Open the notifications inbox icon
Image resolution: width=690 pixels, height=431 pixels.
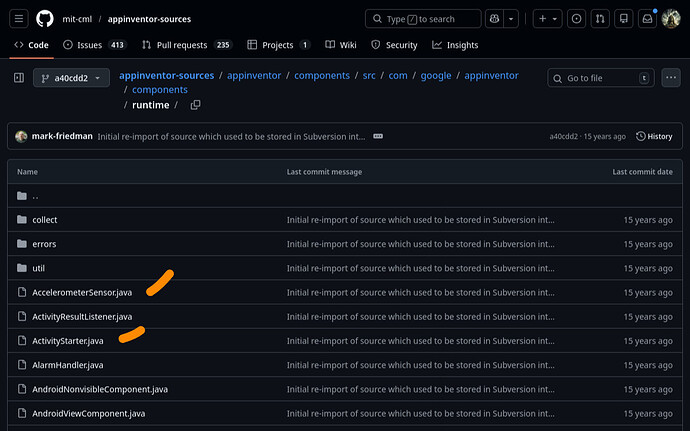(646, 19)
